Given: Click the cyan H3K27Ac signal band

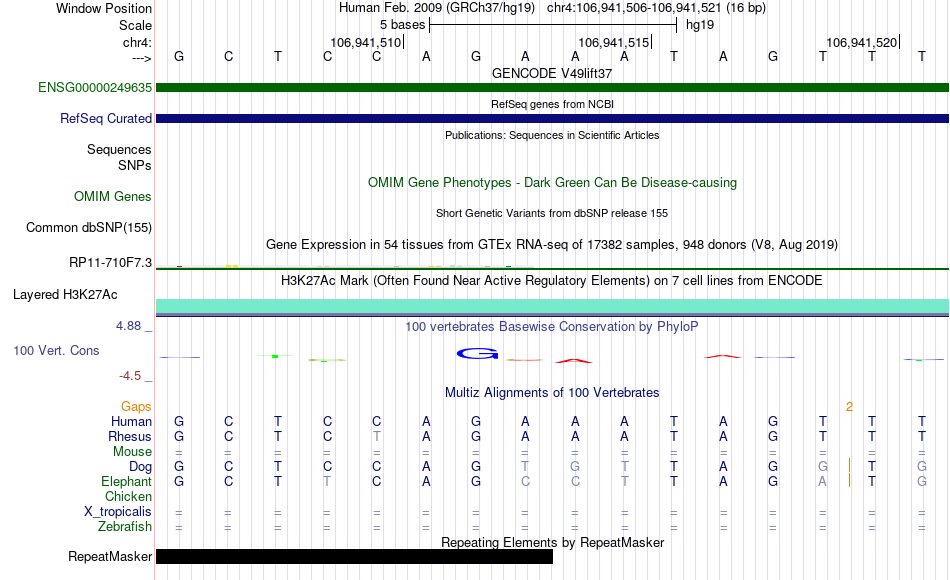Looking at the screenshot, I should [552, 306].
